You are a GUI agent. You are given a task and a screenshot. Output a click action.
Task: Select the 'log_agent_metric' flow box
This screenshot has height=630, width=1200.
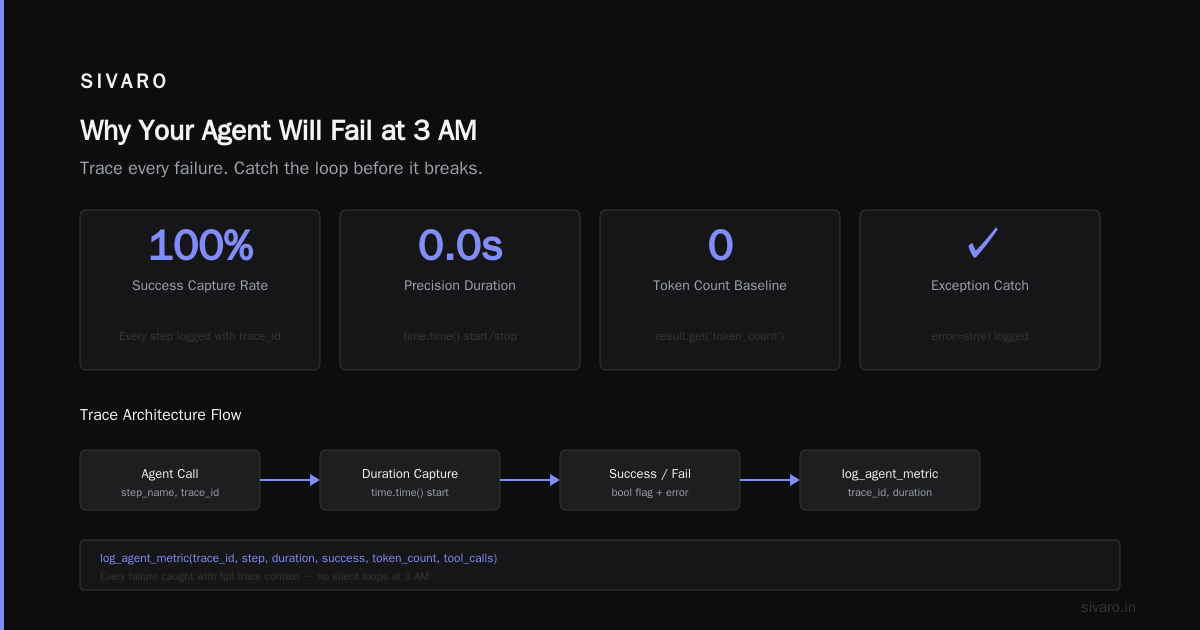890,480
